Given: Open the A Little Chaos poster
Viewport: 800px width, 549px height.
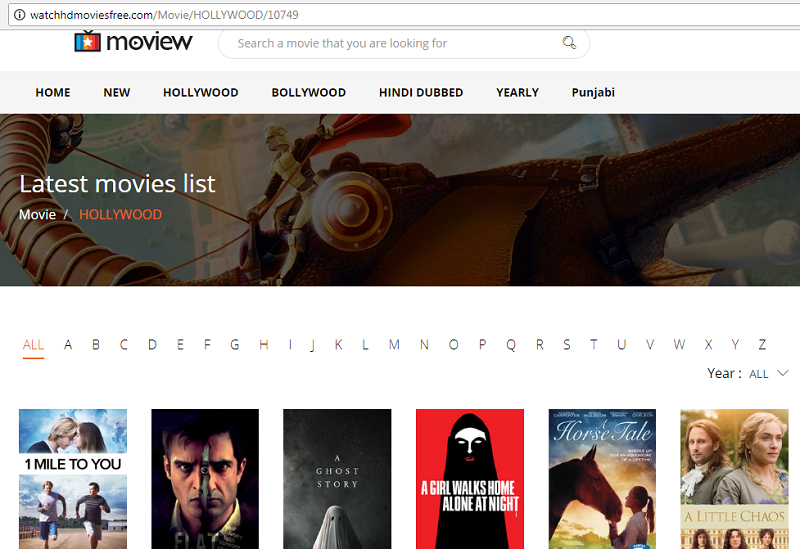Looking at the screenshot, I should (734, 479).
